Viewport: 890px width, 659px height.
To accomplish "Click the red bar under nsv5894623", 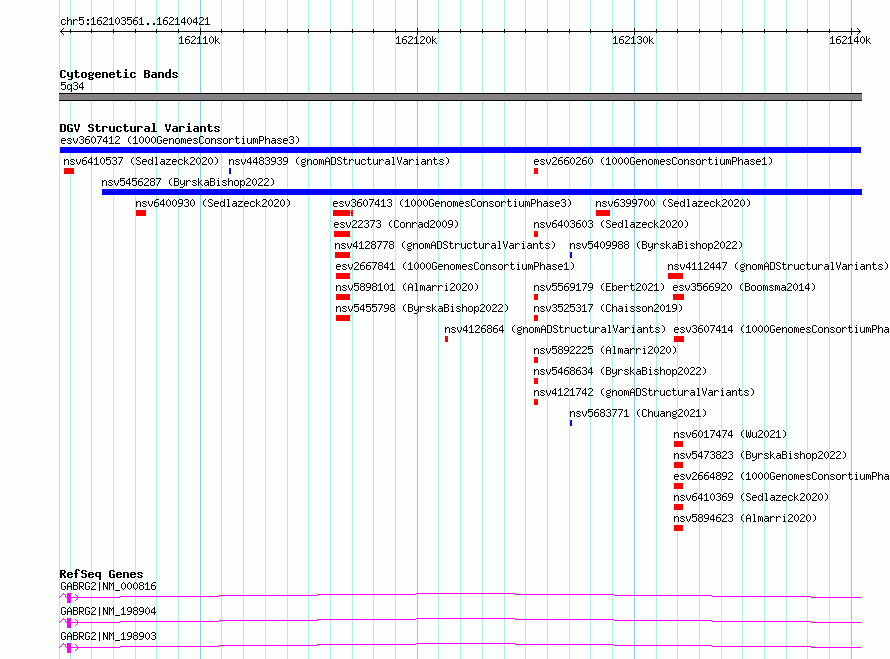I will coord(678,528).
